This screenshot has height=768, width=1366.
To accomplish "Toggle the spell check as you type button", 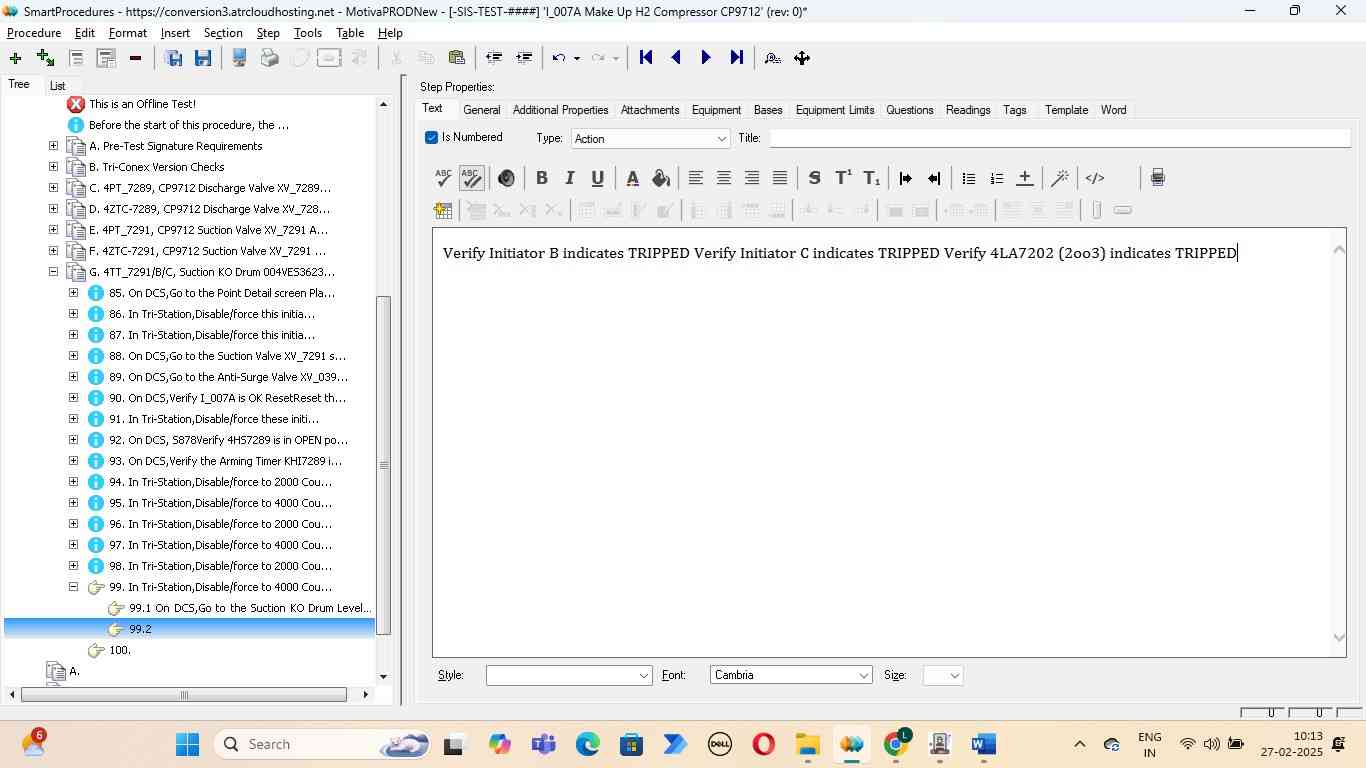I will coord(471,178).
